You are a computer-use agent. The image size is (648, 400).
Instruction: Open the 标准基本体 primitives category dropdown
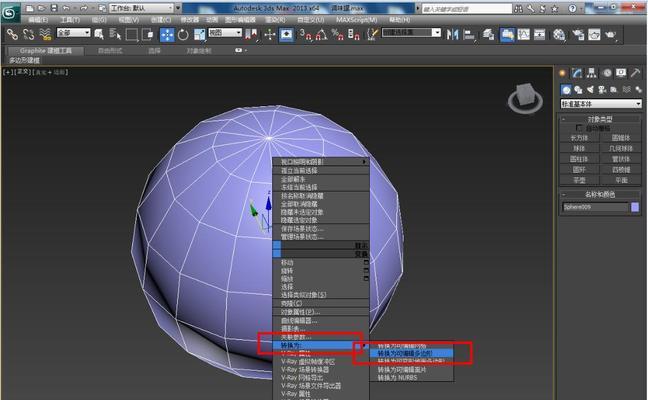pos(601,104)
